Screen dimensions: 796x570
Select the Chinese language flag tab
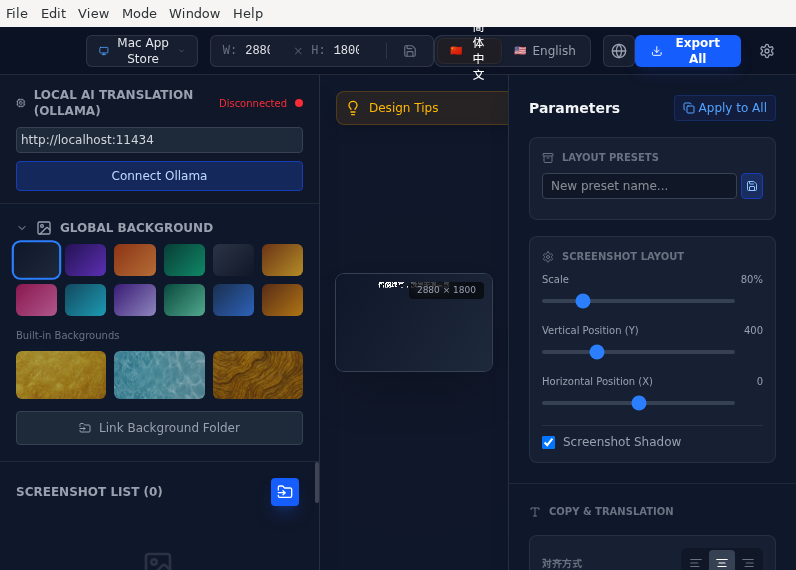point(468,51)
